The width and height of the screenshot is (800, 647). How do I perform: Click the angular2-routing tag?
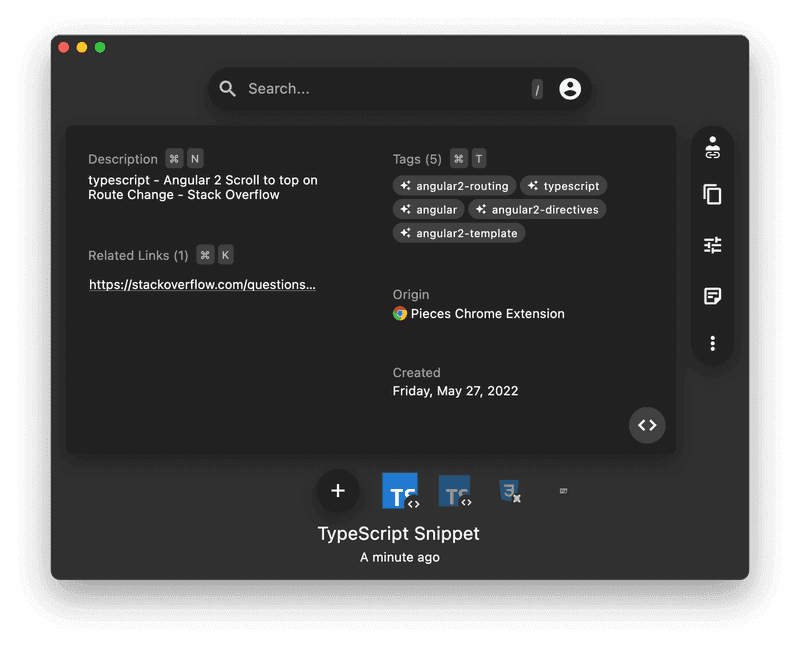(454, 186)
